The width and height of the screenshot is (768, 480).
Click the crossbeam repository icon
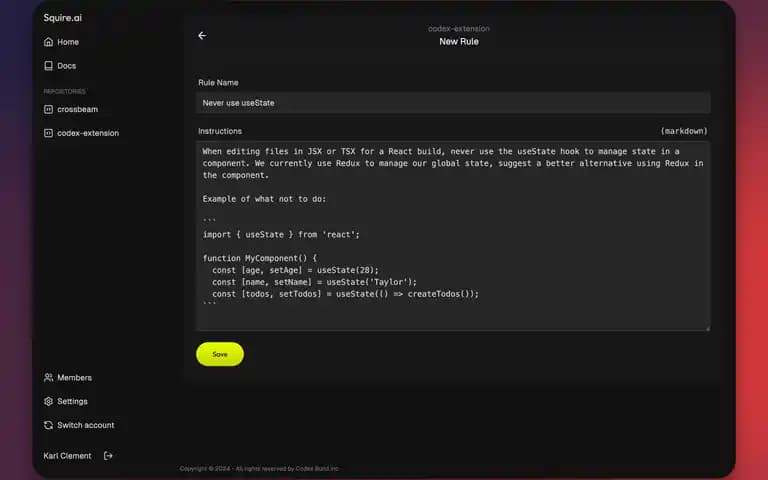pyautogui.click(x=48, y=109)
